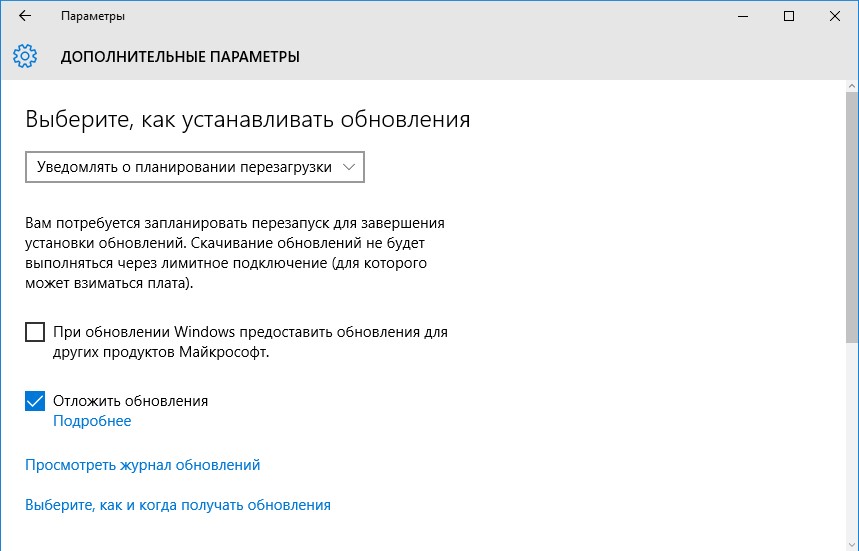Uncheck the Отложить обновления checkbox

[x=35, y=401]
